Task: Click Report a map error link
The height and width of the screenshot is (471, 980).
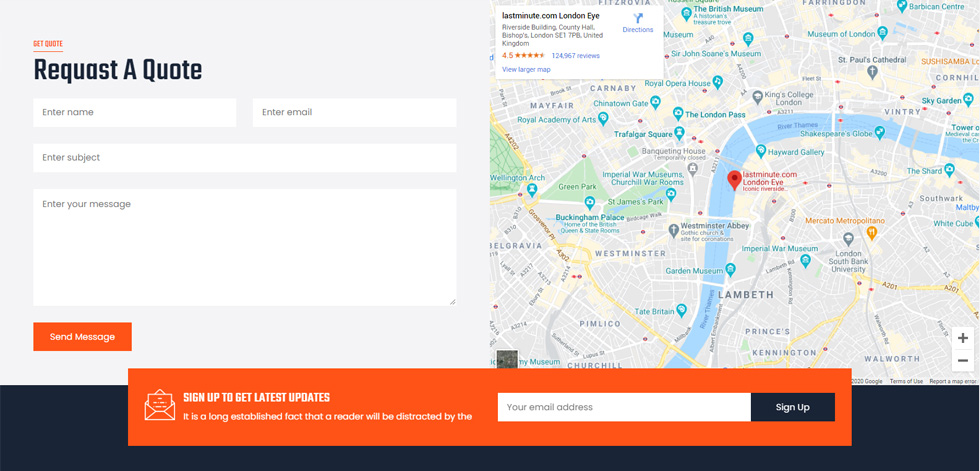Action: coord(953,381)
